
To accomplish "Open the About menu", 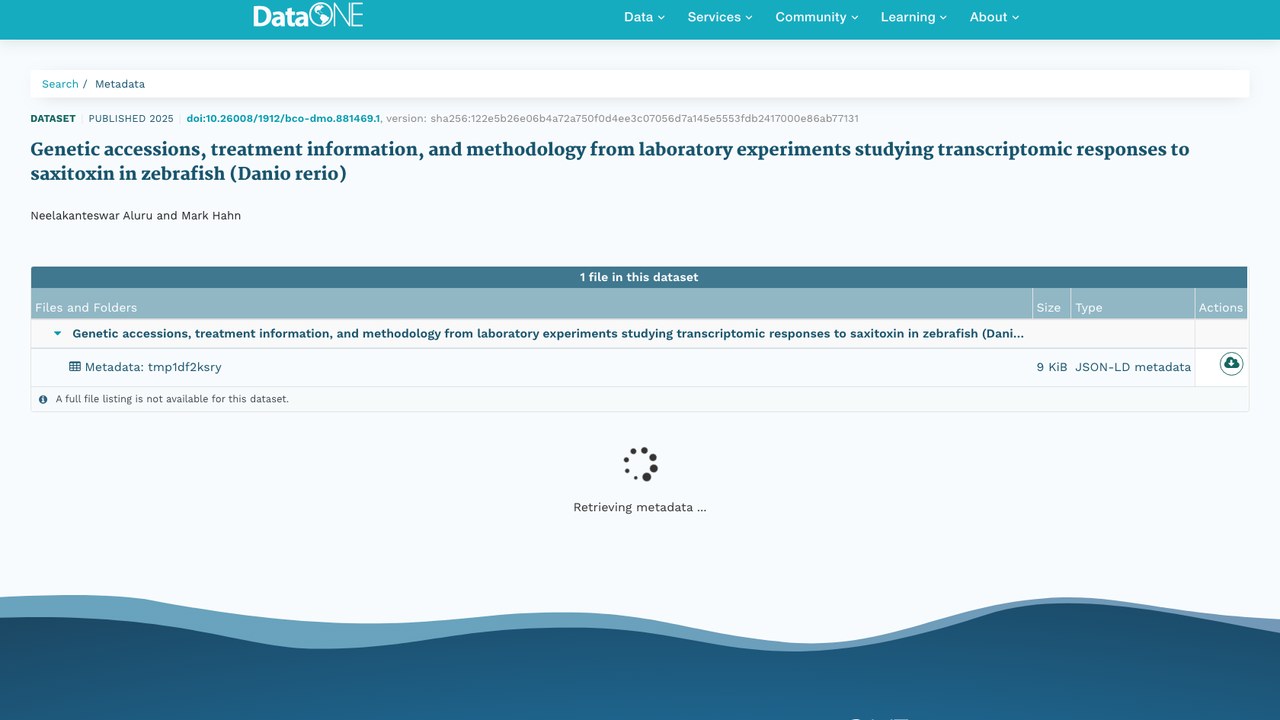I will 994,17.
